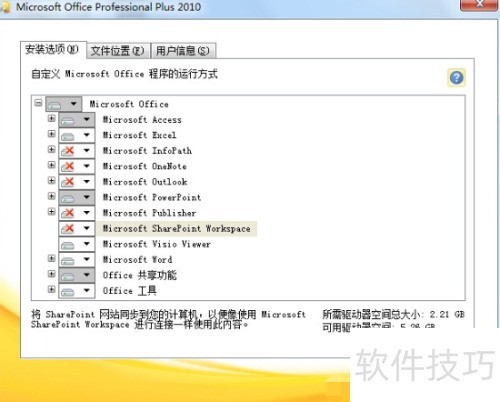Open install option dropdown for Microsoft Access

[x=77, y=120]
